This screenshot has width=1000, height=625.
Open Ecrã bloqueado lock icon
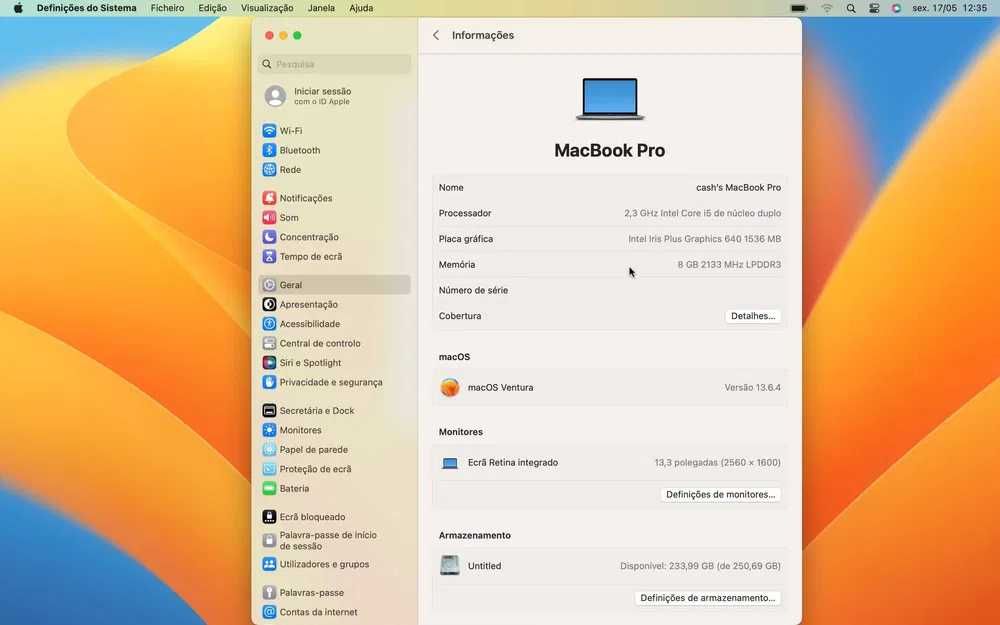[x=269, y=517]
